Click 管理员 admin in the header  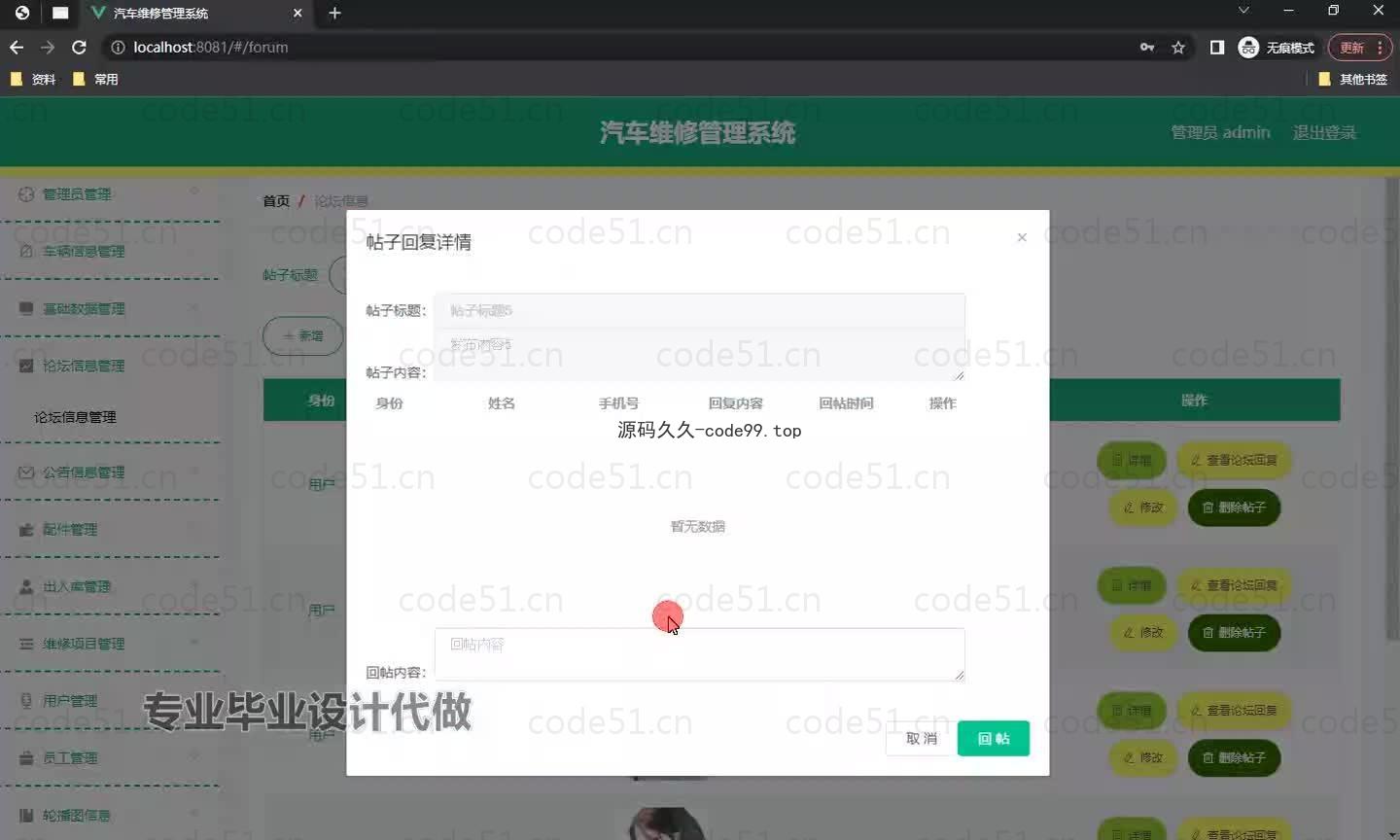[x=1220, y=132]
